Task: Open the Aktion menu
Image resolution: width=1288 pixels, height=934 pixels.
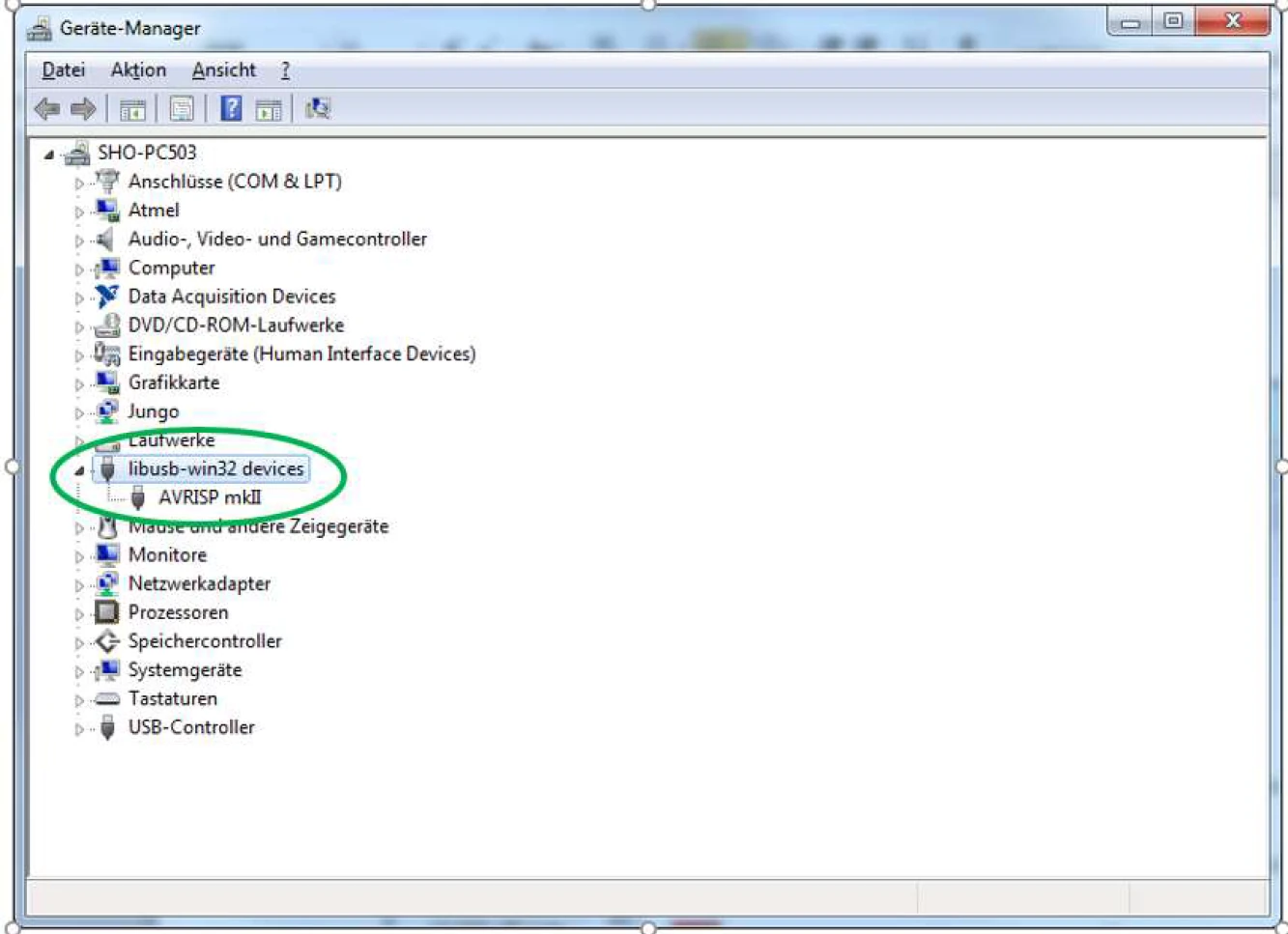Action: point(138,71)
